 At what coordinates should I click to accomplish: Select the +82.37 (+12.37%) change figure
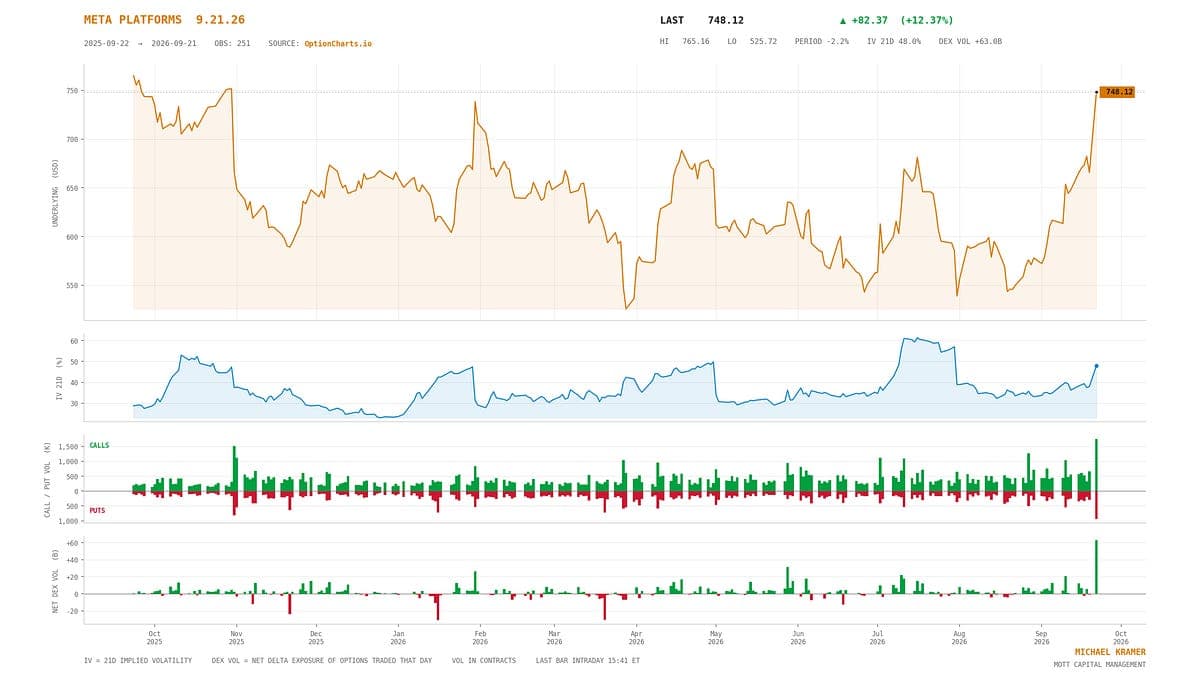tap(896, 20)
